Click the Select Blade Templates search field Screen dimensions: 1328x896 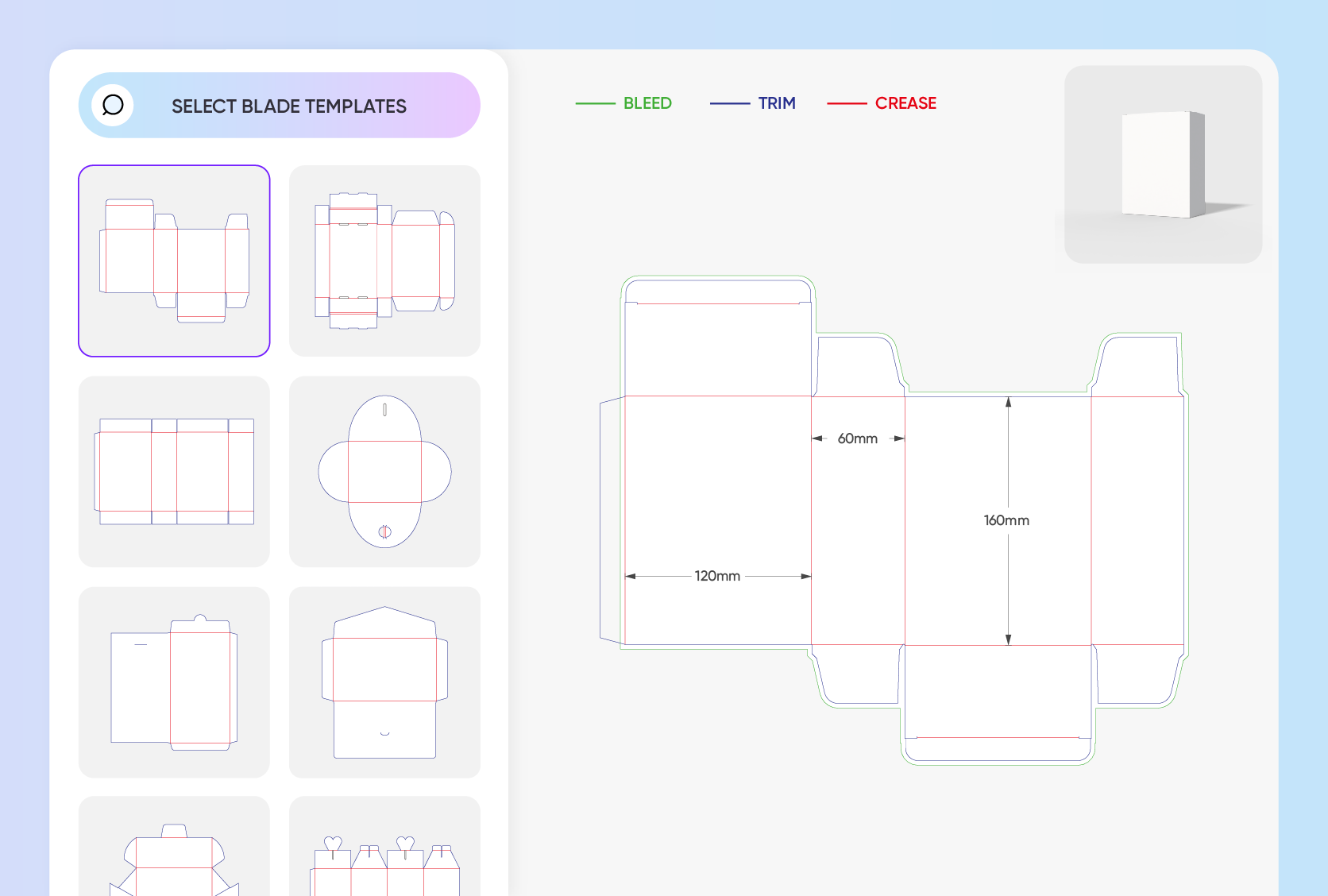tap(280, 106)
